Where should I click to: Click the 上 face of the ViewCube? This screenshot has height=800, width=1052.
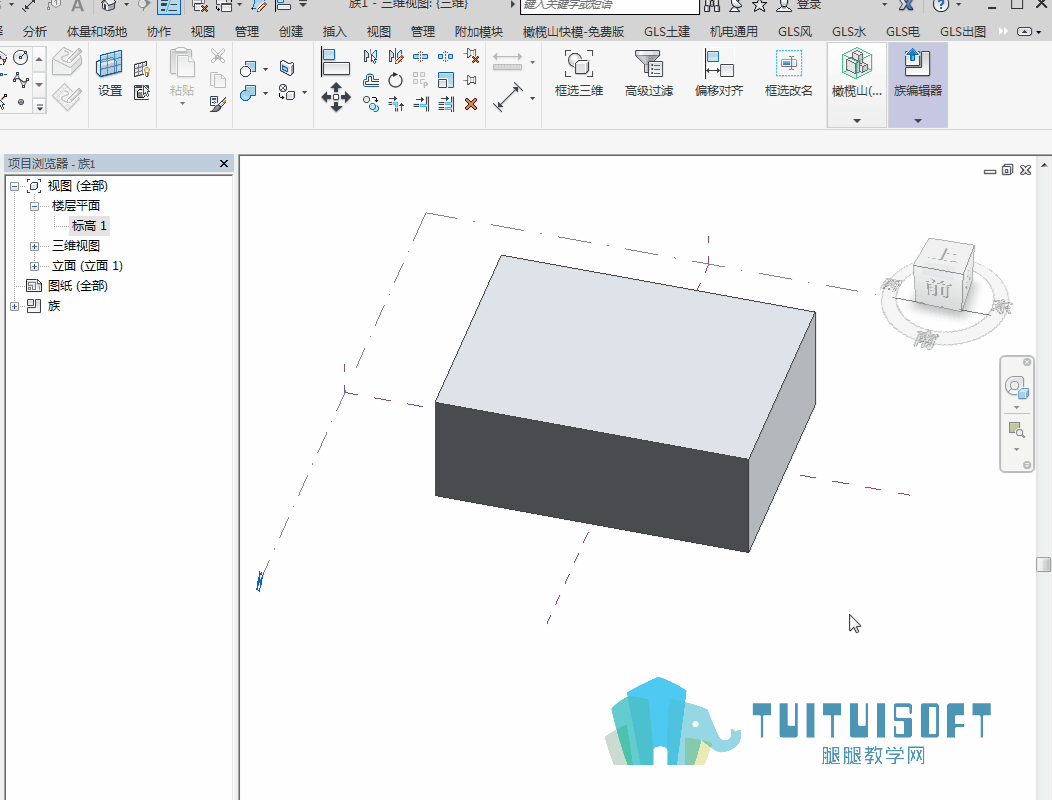click(x=944, y=255)
